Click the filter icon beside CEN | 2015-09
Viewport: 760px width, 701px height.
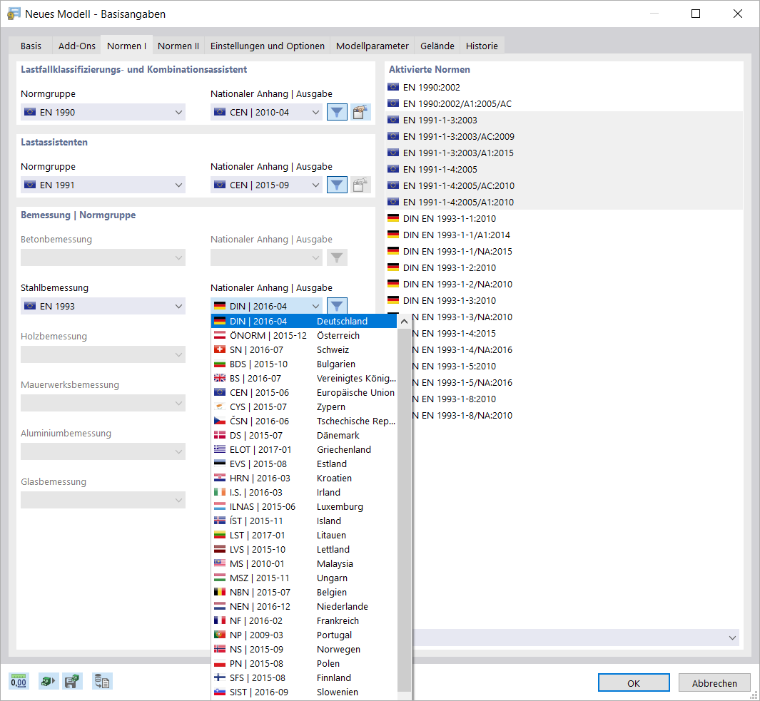tap(337, 185)
